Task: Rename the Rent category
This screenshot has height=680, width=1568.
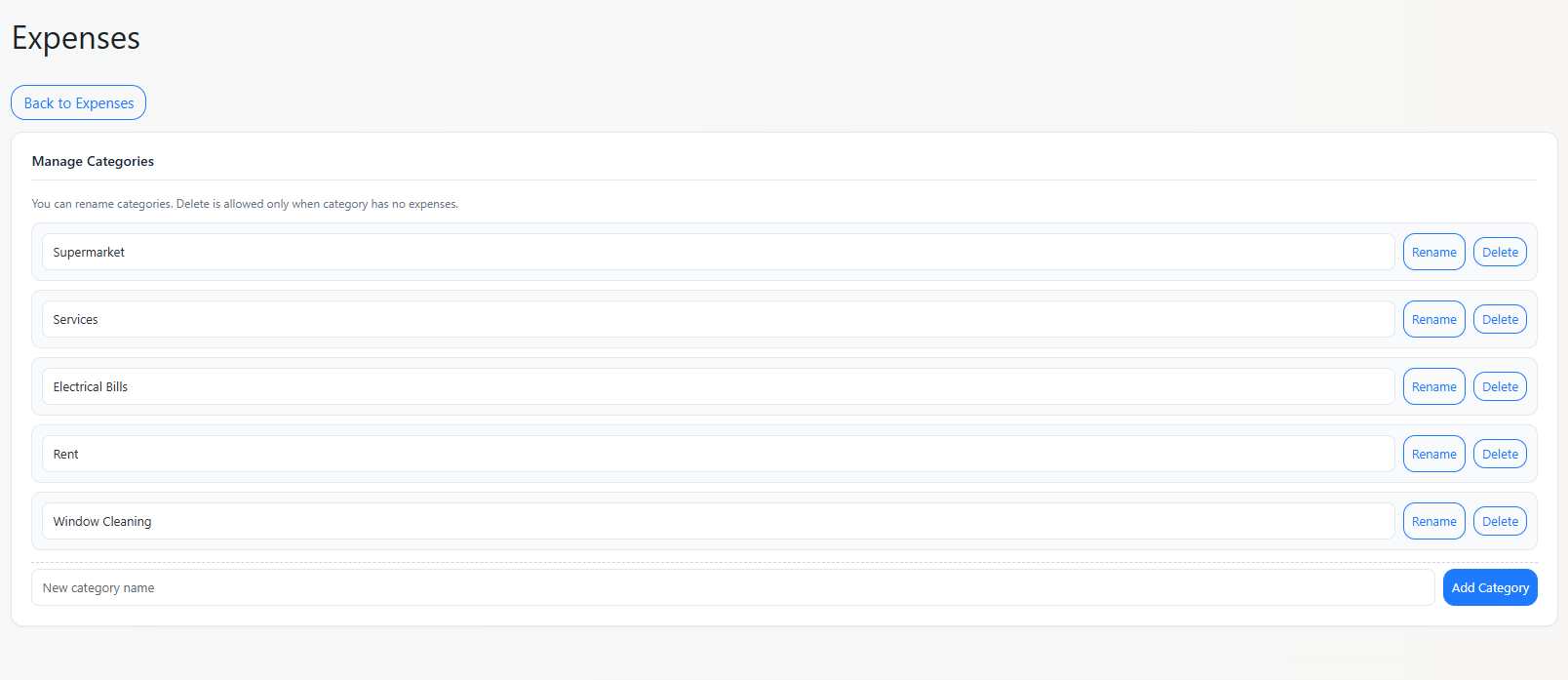Action: 1433,454
